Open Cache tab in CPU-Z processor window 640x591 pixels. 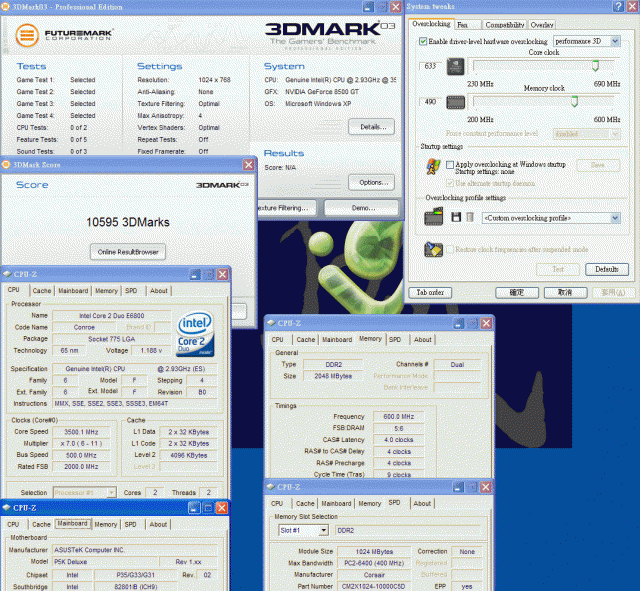pos(42,291)
